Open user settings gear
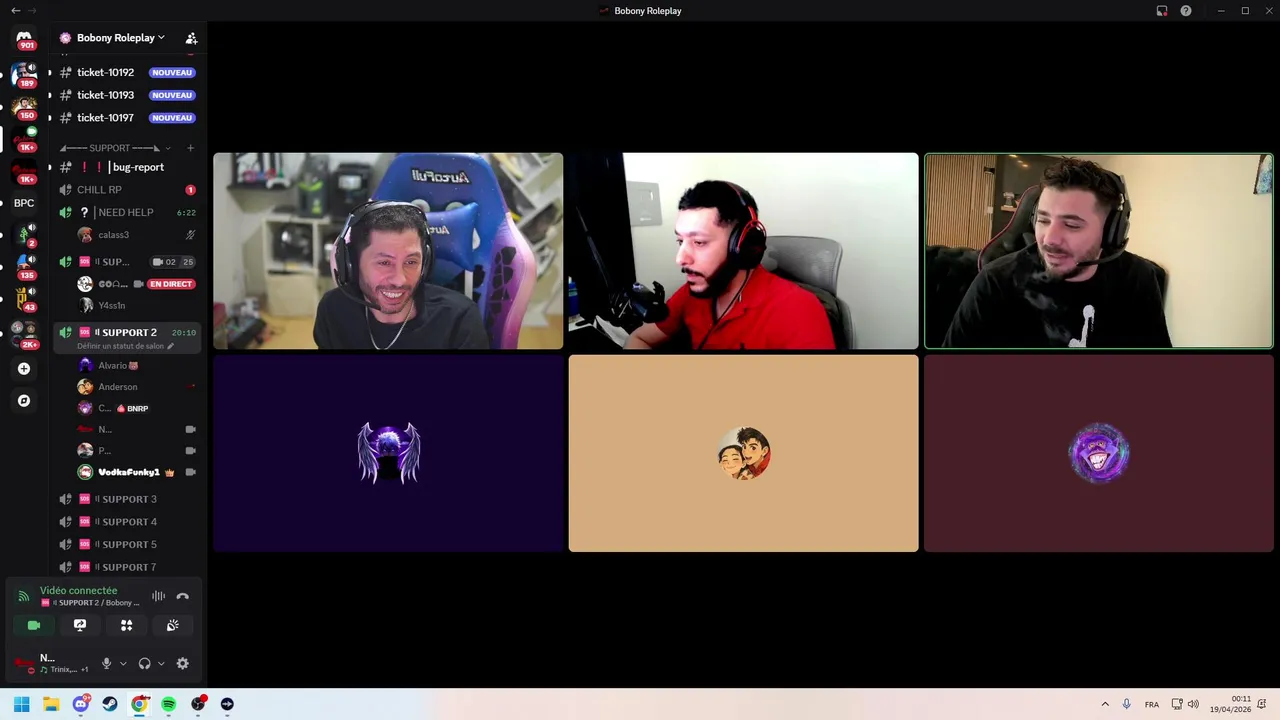 [183, 663]
